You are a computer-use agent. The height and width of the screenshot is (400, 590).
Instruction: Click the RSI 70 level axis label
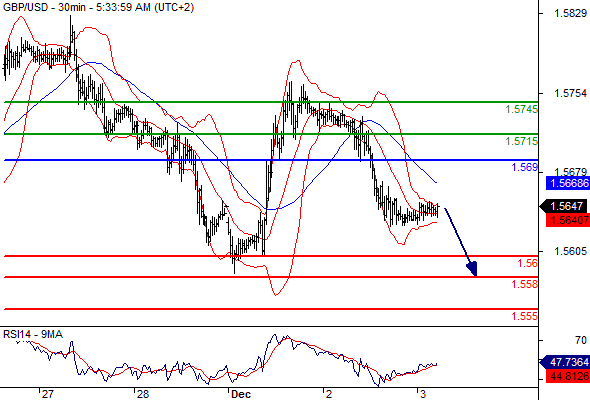click(x=581, y=340)
